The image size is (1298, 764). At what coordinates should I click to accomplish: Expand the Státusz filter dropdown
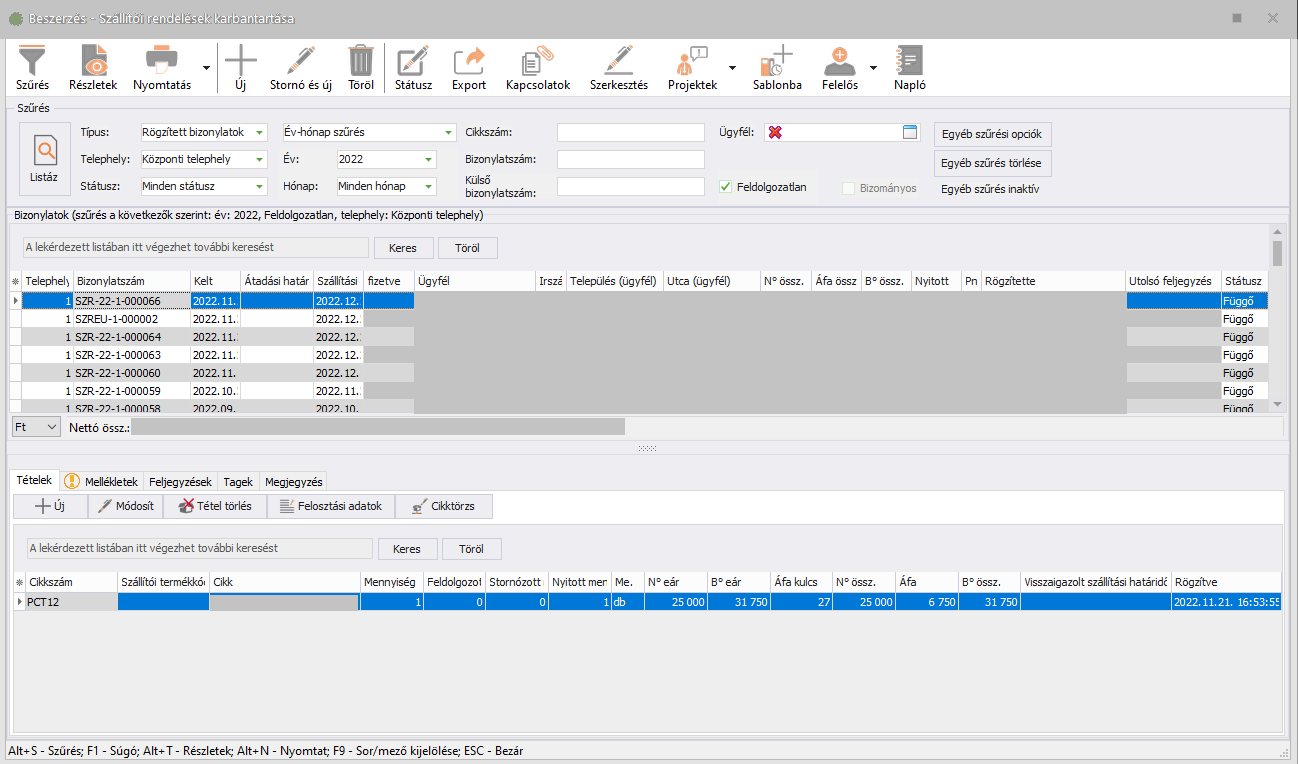[x=260, y=186]
